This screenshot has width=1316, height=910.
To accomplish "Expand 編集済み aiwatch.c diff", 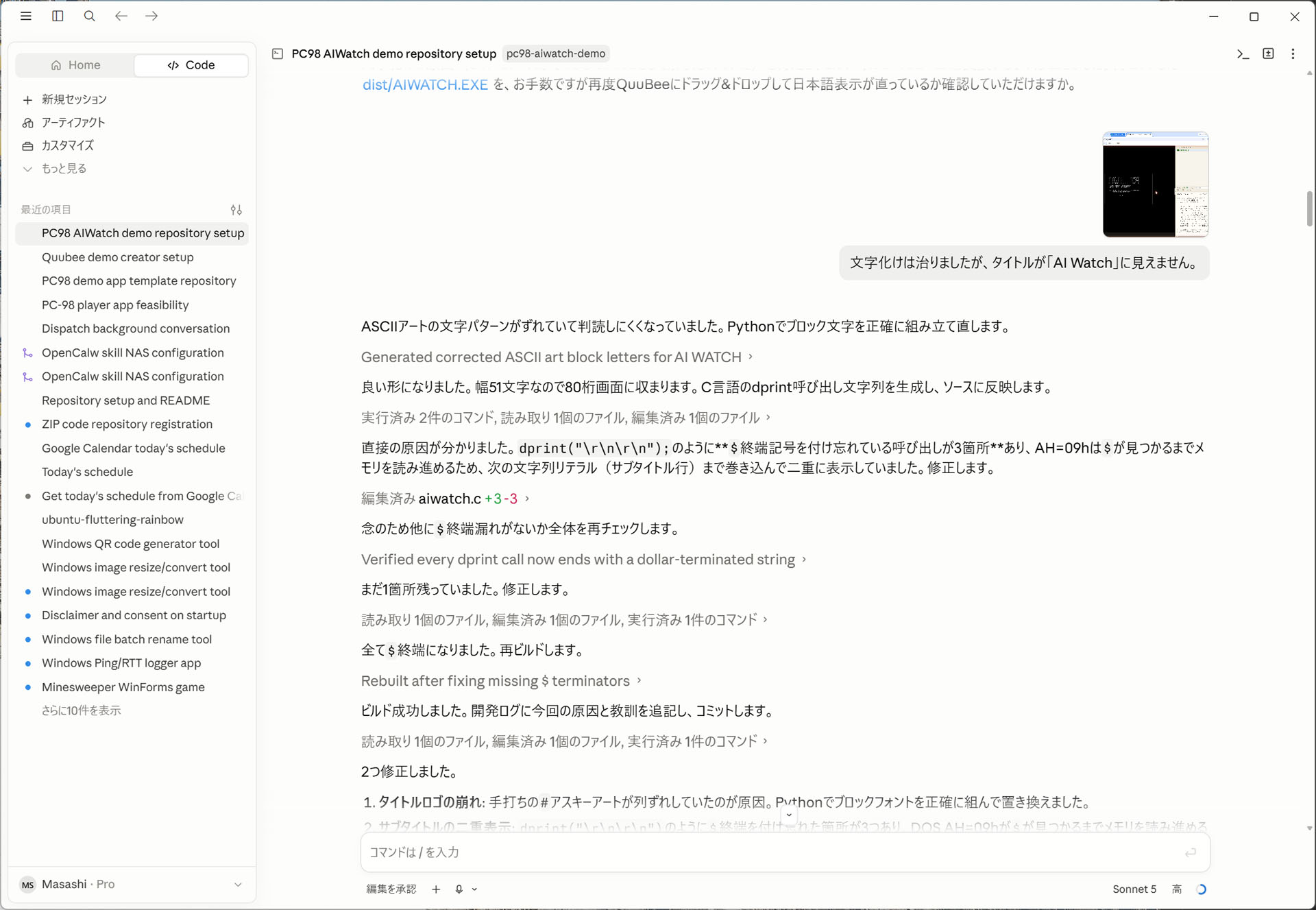I will tap(445, 499).
